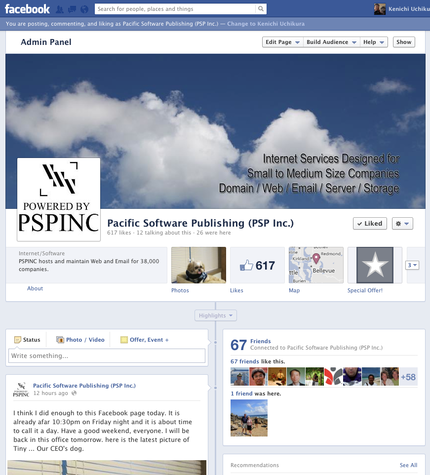Click the red-capped friend avatar
Image resolution: width=430 pixels, height=475 pixels.
point(258,377)
